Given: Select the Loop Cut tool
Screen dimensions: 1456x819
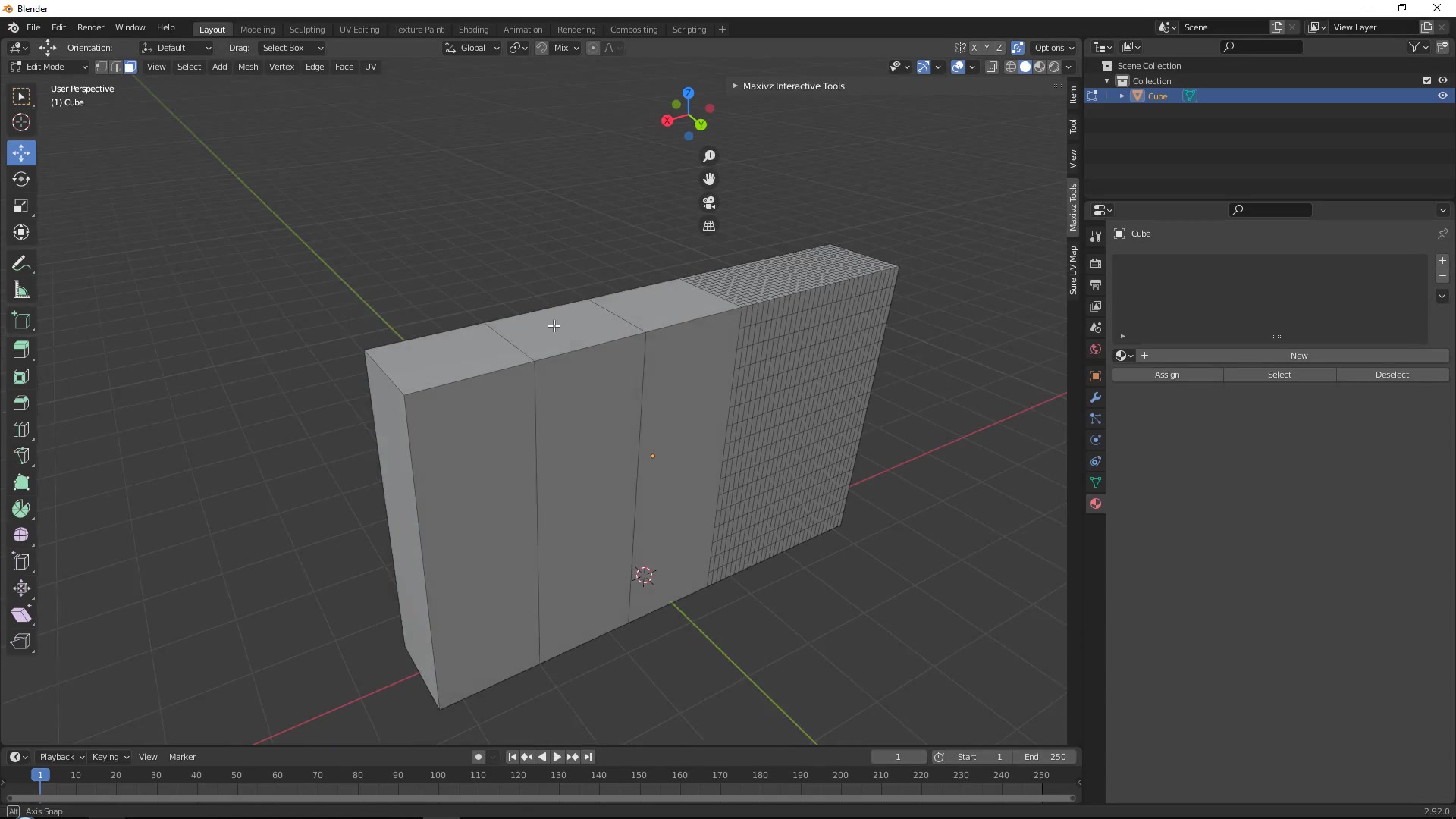Looking at the screenshot, I should tap(21, 429).
